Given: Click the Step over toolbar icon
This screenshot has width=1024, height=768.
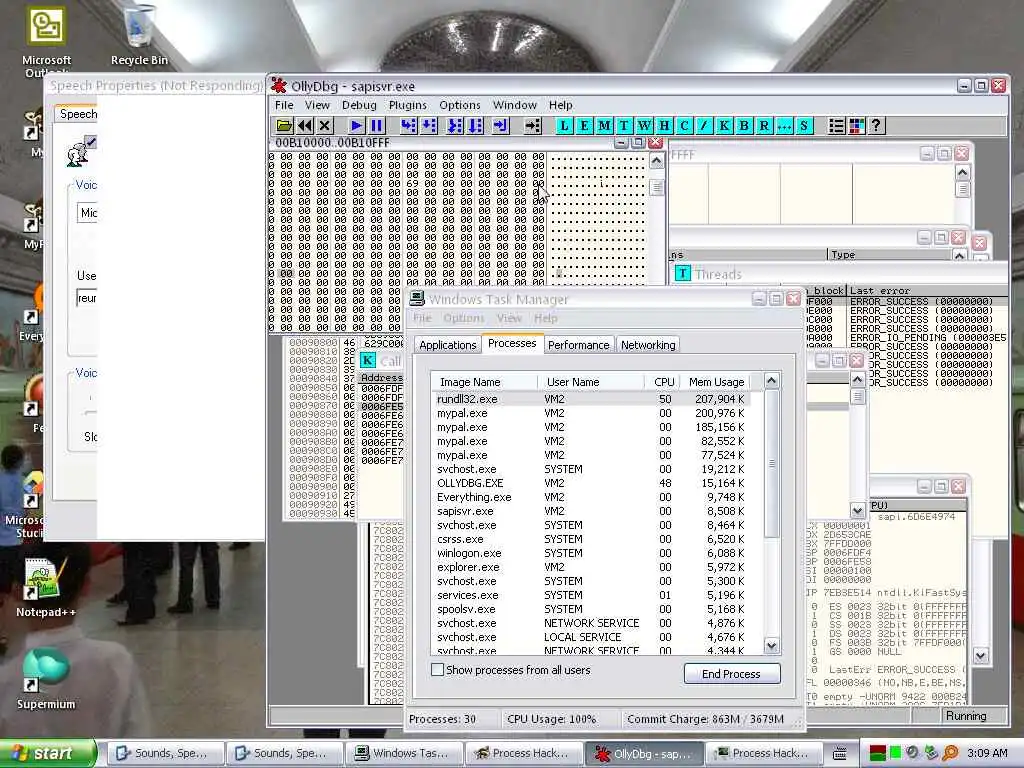Looking at the screenshot, I should 429,125.
